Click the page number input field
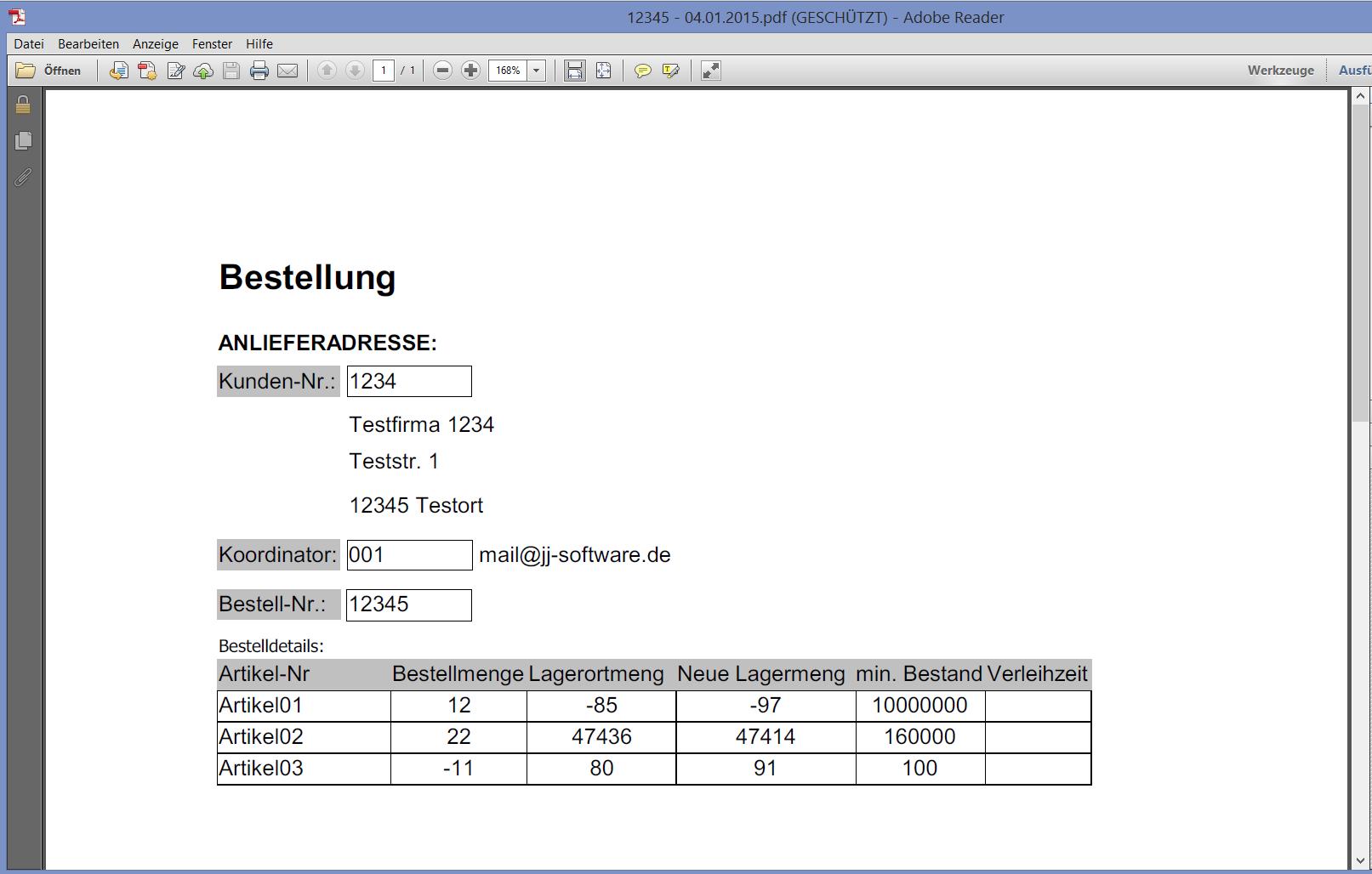Screen dimensions: 1372x874 coord(384,71)
